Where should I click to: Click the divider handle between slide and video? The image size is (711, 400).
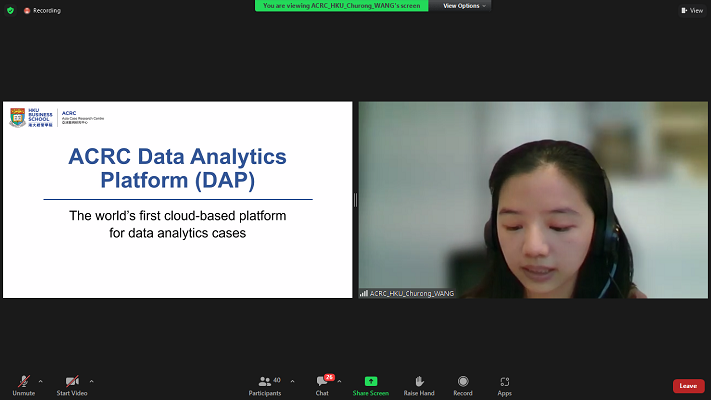(x=355, y=200)
